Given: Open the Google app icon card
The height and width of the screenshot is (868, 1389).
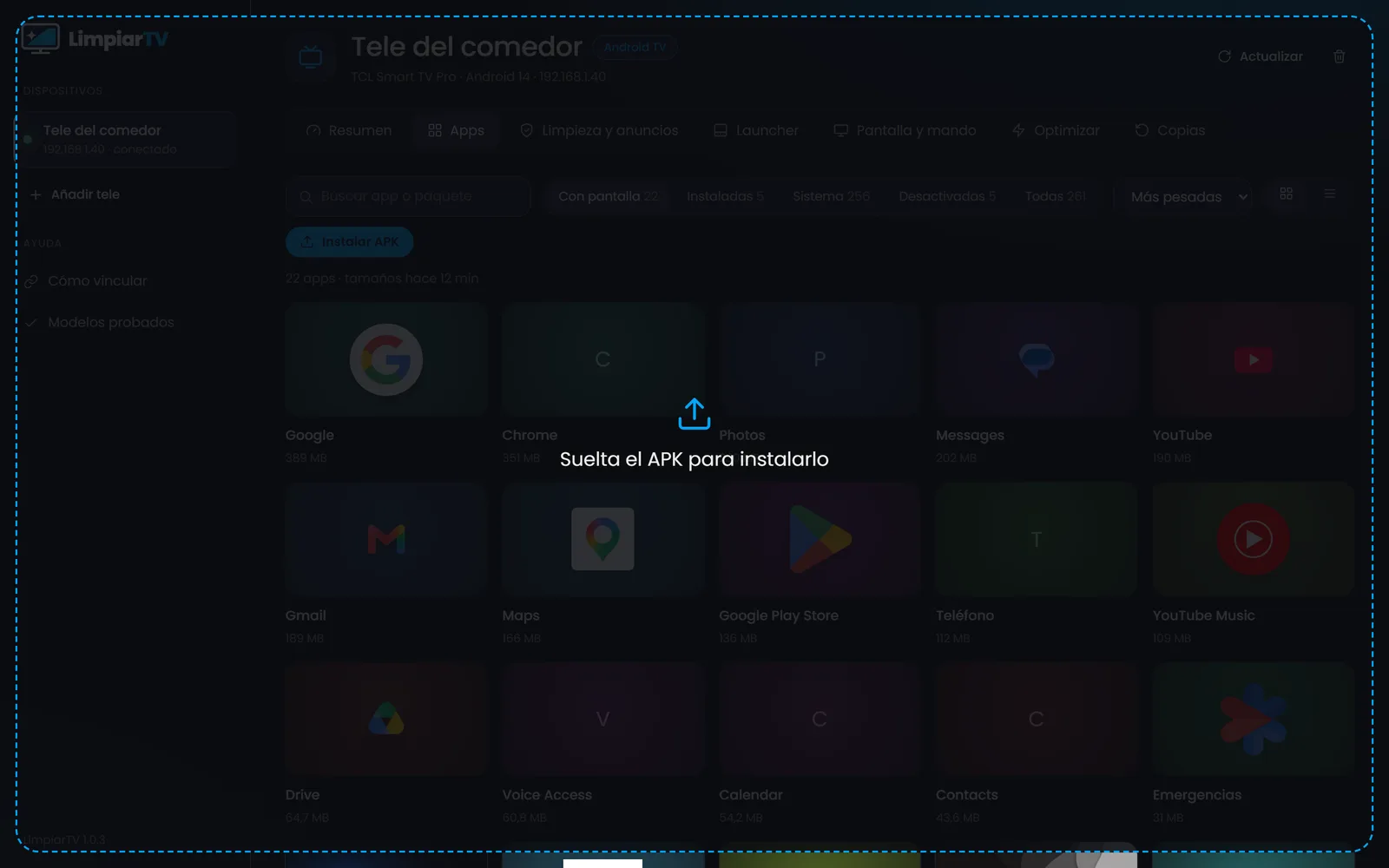Looking at the screenshot, I should point(386,359).
